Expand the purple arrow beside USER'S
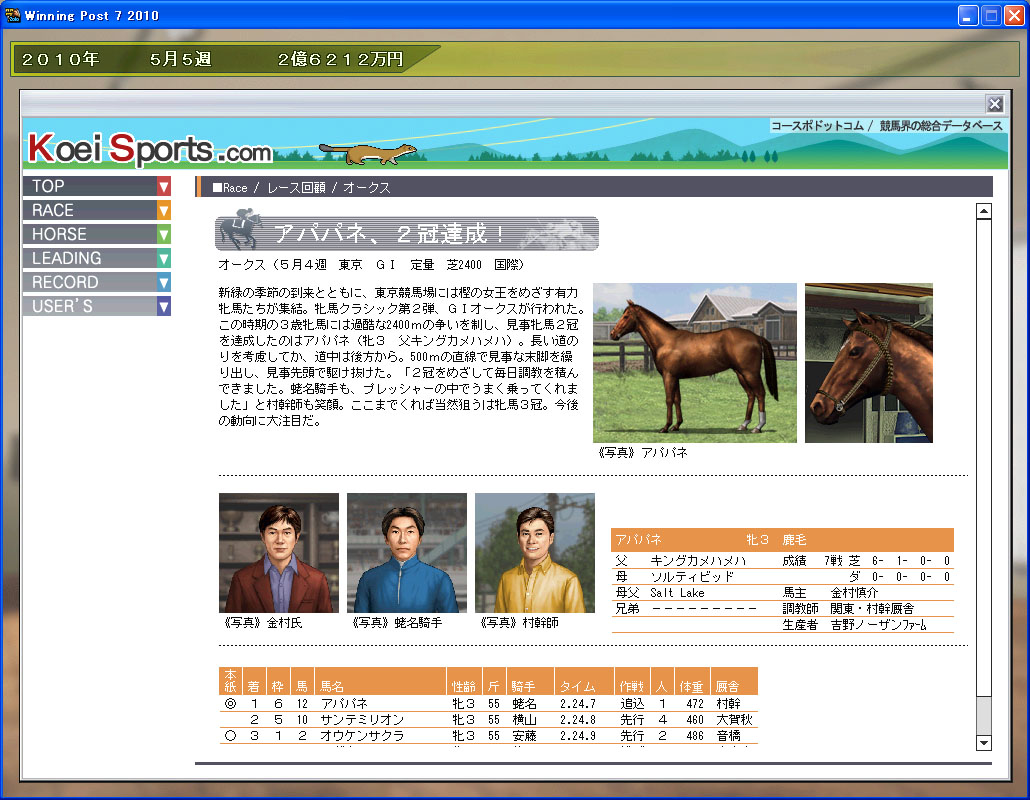The width and height of the screenshot is (1030, 800). [x=164, y=306]
